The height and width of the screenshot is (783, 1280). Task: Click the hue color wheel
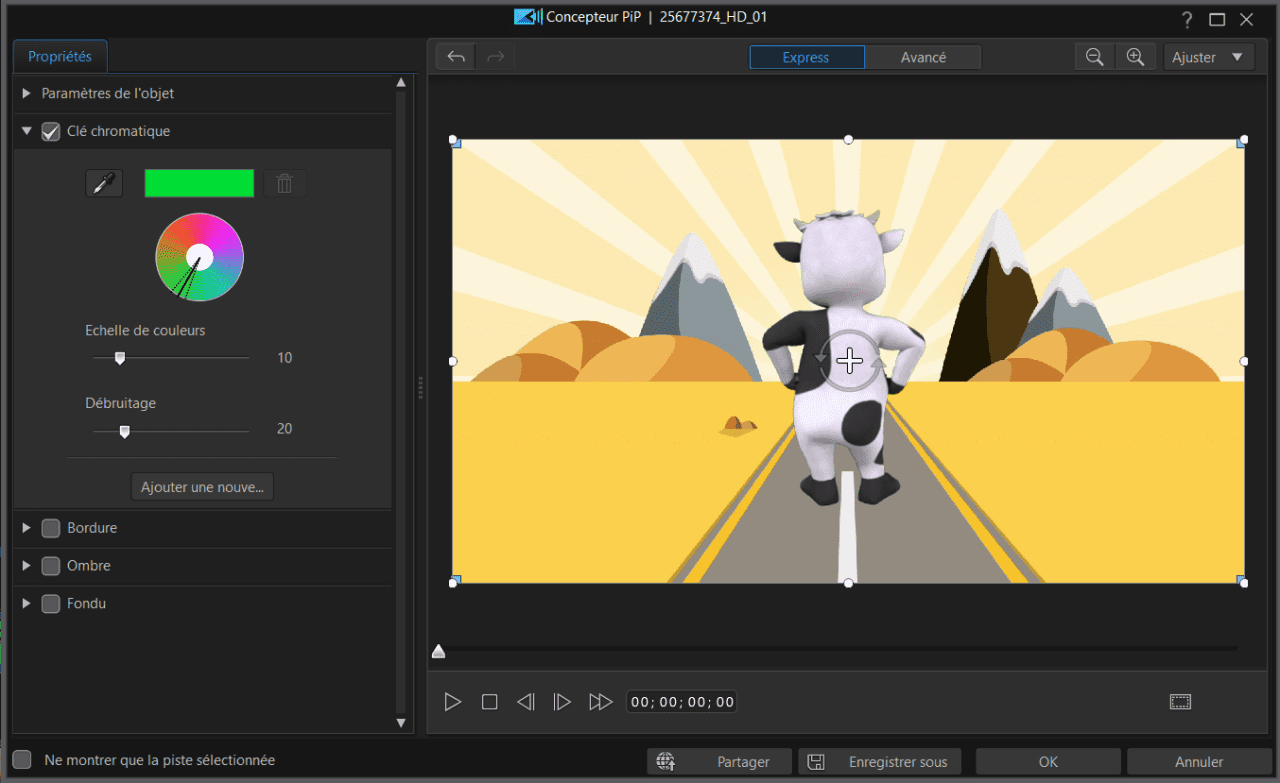click(x=199, y=257)
